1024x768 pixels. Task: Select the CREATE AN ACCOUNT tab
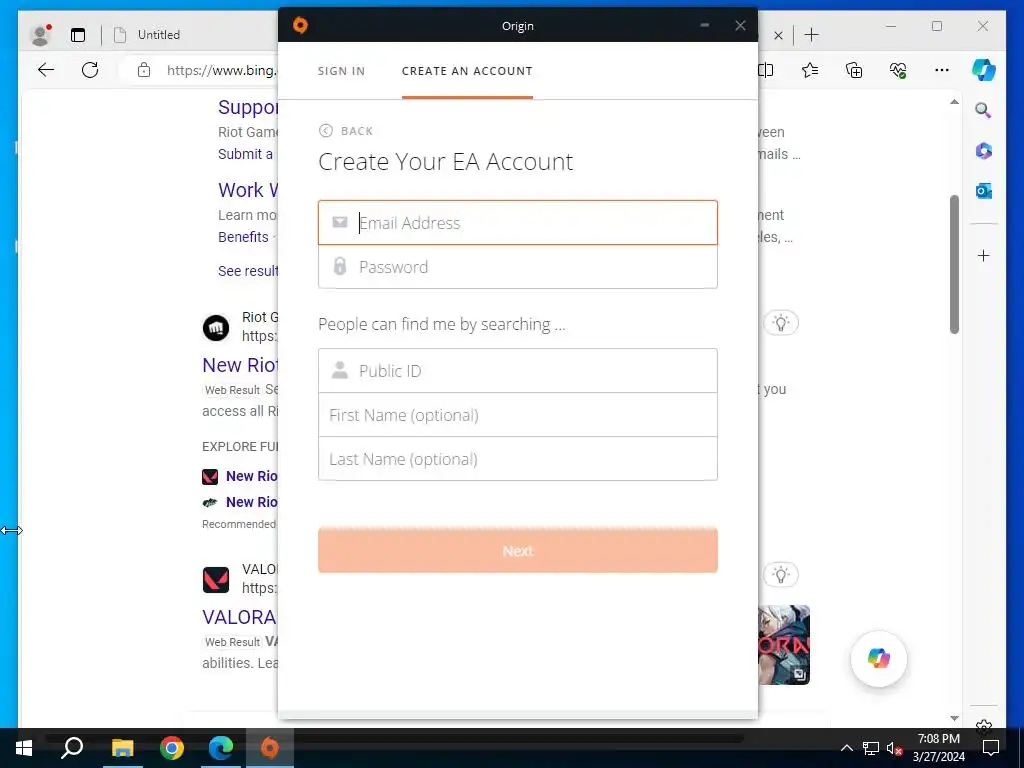tap(467, 71)
